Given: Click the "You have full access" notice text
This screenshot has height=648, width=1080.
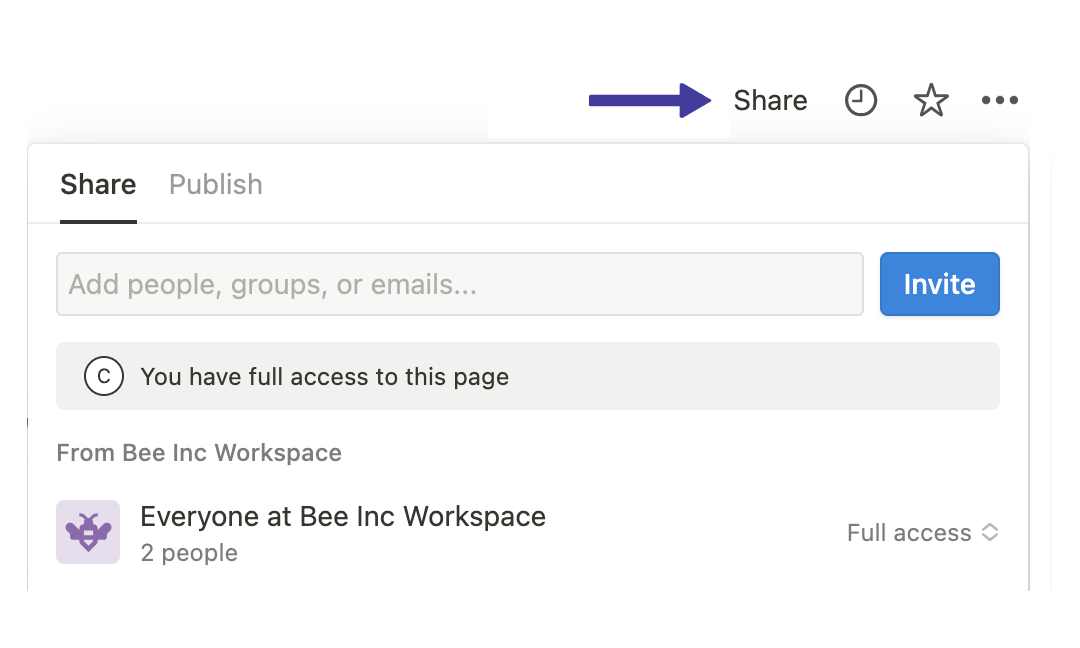Looking at the screenshot, I should tap(325, 377).
